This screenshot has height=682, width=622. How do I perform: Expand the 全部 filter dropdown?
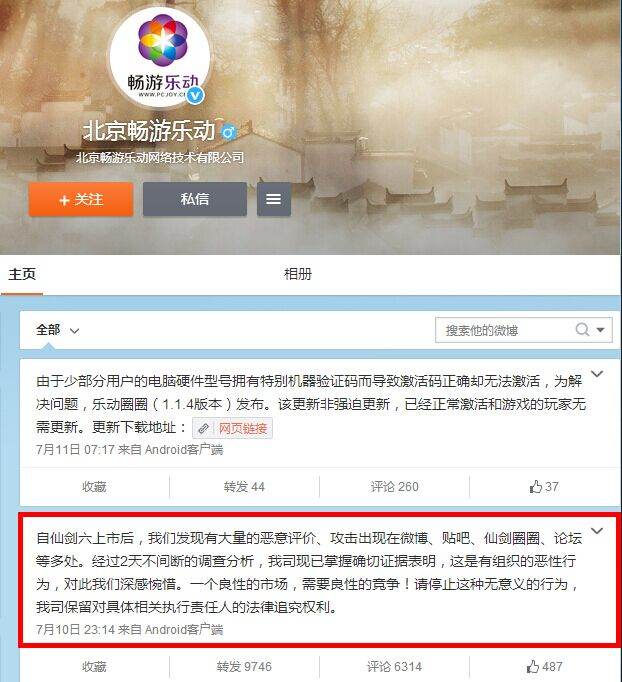coord(57,330)
